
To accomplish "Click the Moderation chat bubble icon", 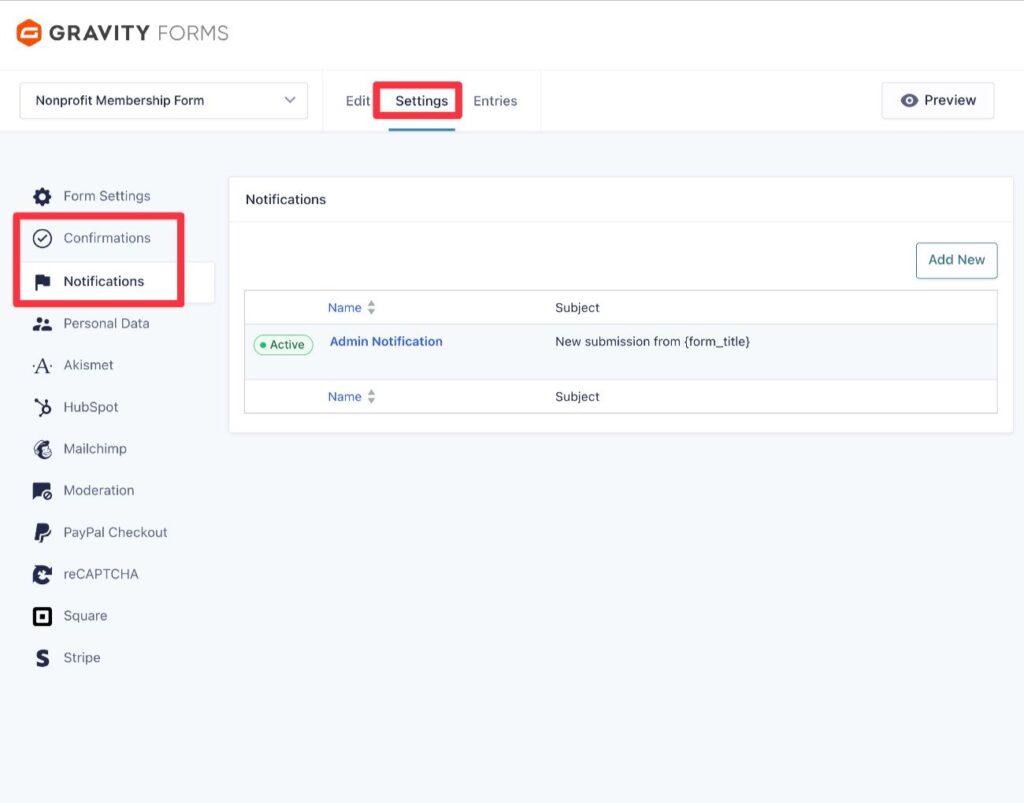I will (x=42, y=491).
